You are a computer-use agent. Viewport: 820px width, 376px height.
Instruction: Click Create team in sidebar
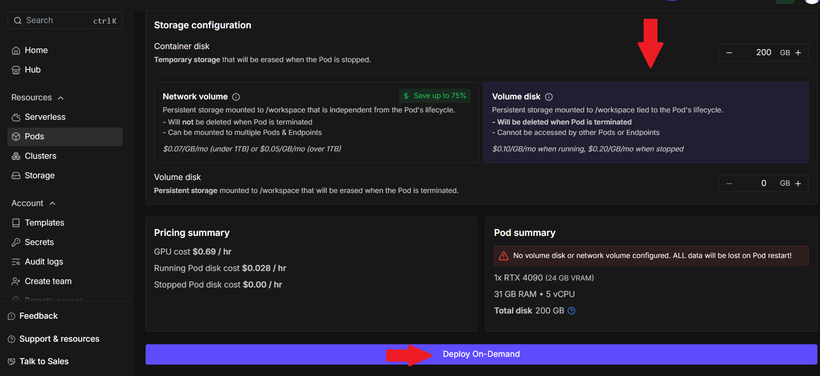click(65, 281)
